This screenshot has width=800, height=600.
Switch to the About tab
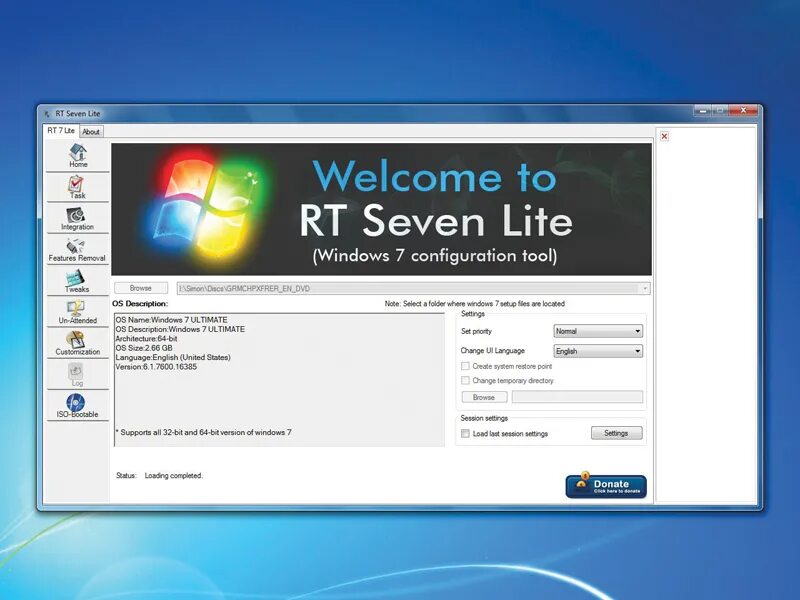point(91,132)
